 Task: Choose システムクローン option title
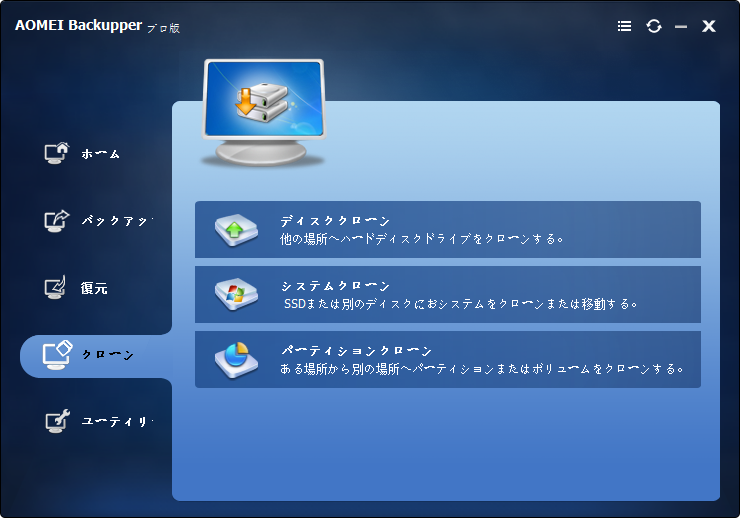[335, 286]
